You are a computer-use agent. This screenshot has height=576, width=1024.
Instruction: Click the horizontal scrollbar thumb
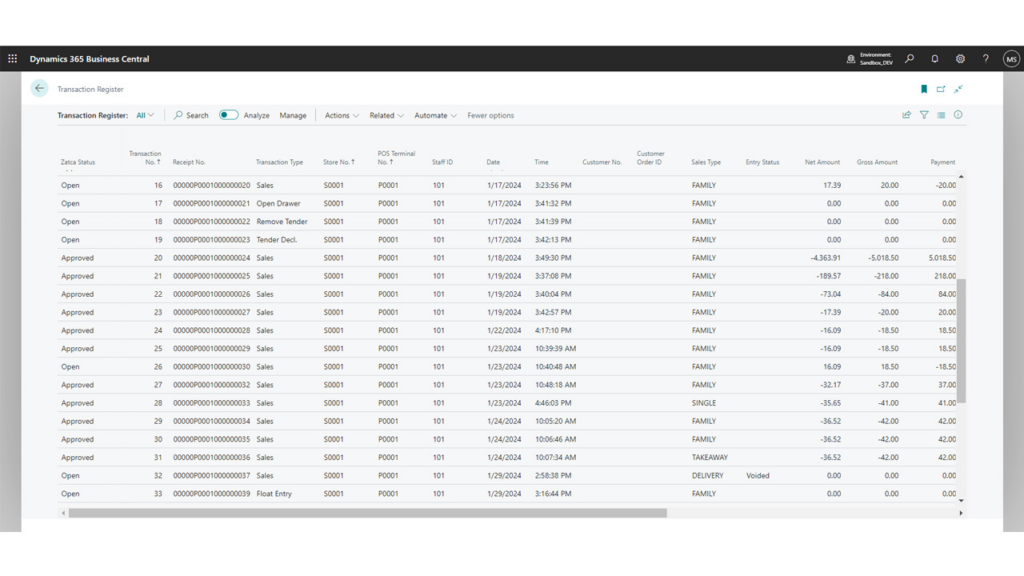click(368, 513)
